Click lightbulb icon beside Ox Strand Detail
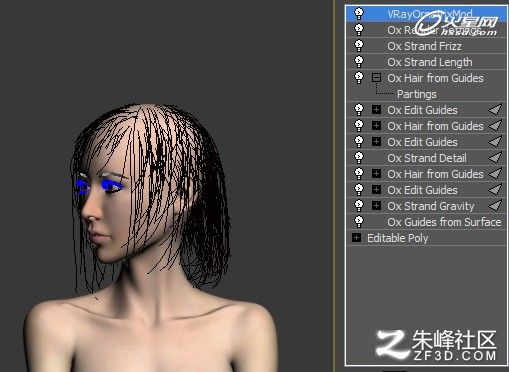The width and height of the screenshot is (509, 372). point(359,158)
